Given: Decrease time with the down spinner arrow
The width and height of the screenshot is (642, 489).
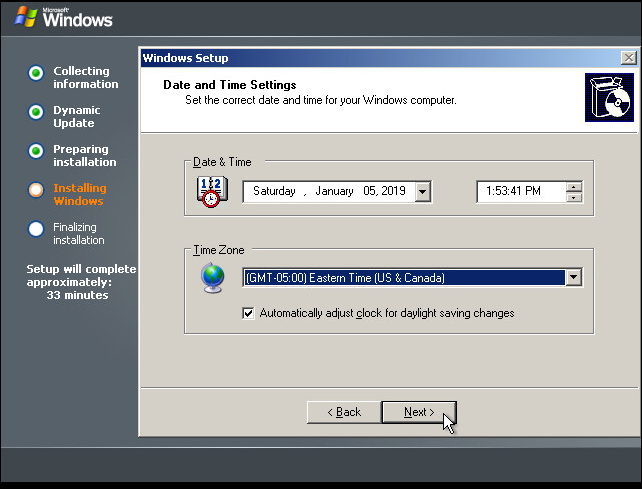Looking at the screenshot, I should point(574,197).
